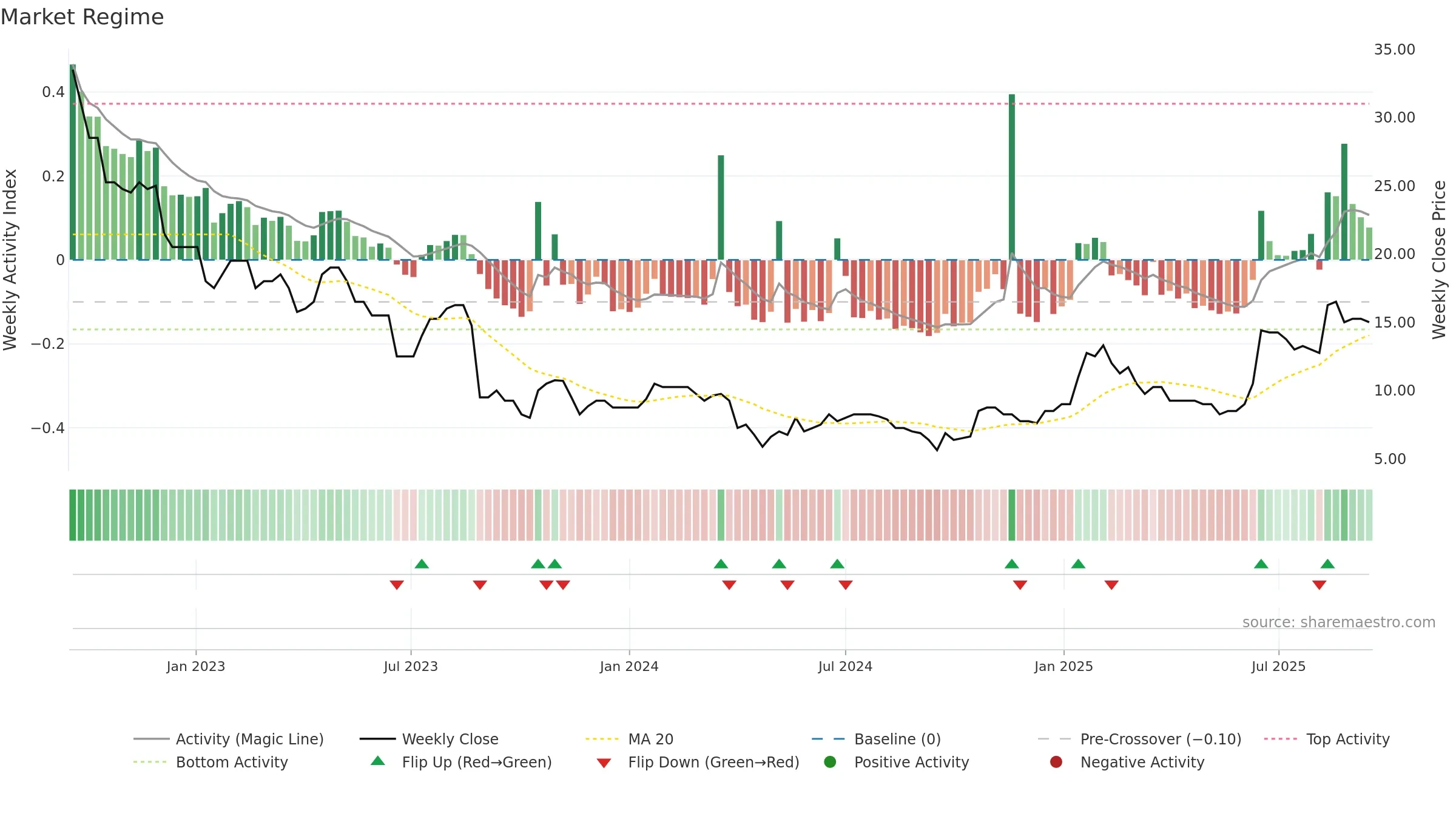1456x819 pixels.
Task: Click the Activity (Magic Line) legend entry
Action: tap(229, 739)
